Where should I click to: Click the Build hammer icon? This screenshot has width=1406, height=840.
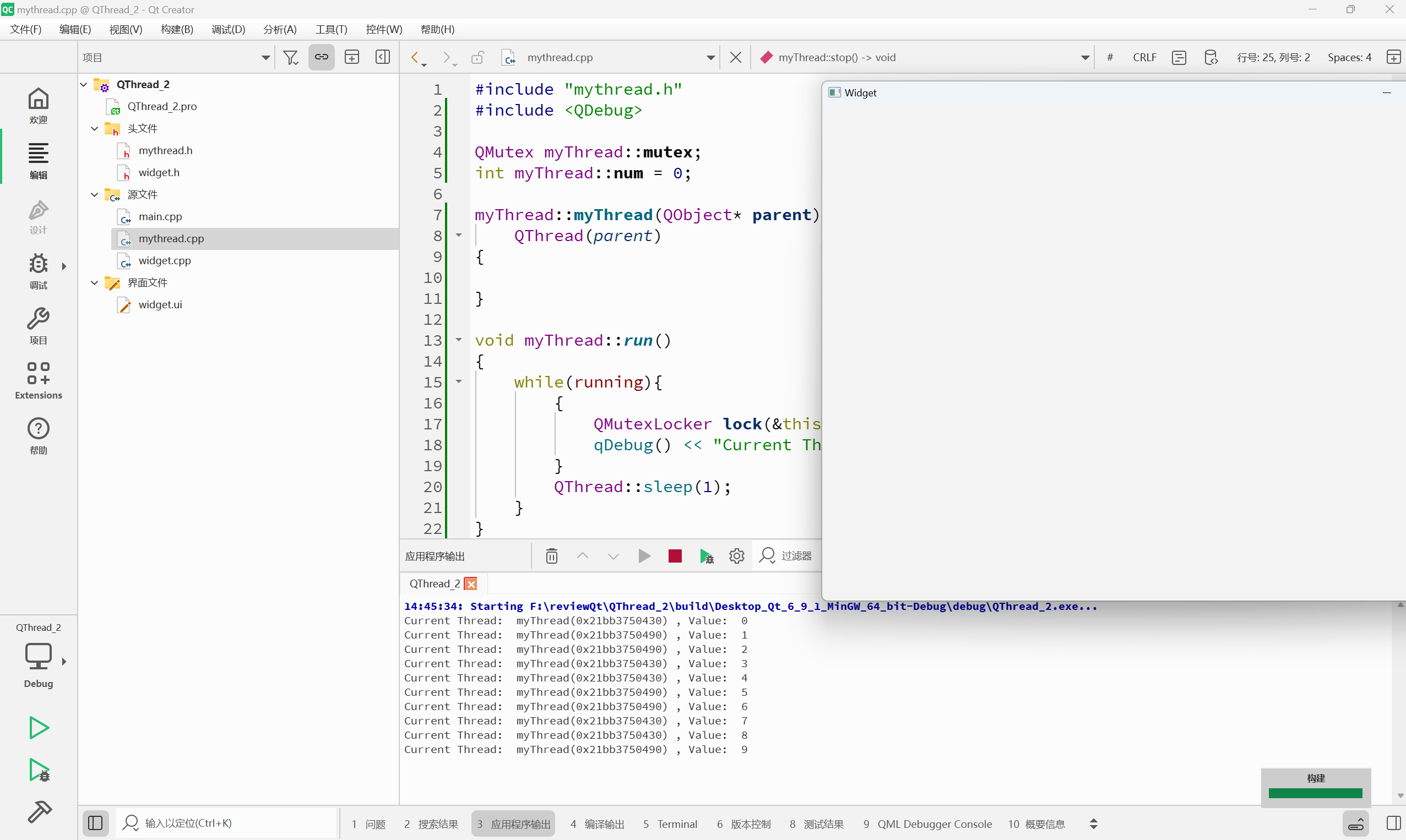[39, 812]
